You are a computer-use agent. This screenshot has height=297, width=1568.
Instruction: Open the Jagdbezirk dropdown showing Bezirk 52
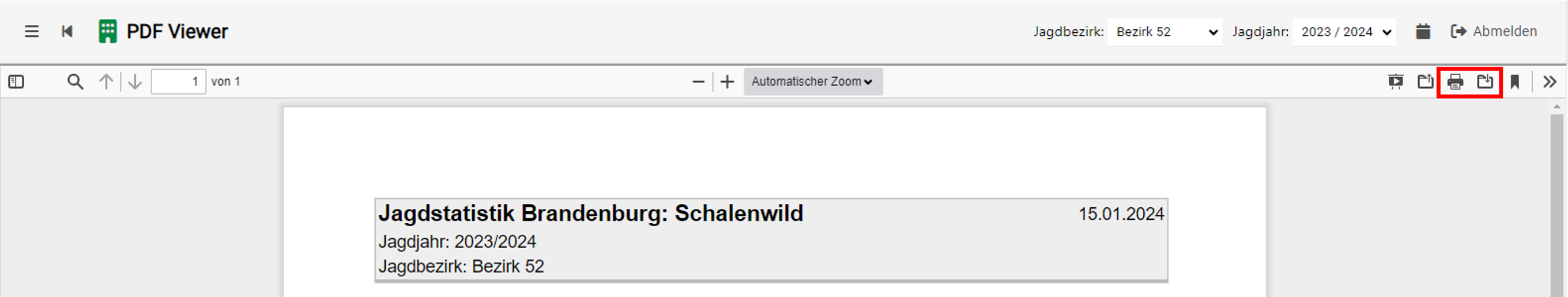click(x=1164, y=32)
